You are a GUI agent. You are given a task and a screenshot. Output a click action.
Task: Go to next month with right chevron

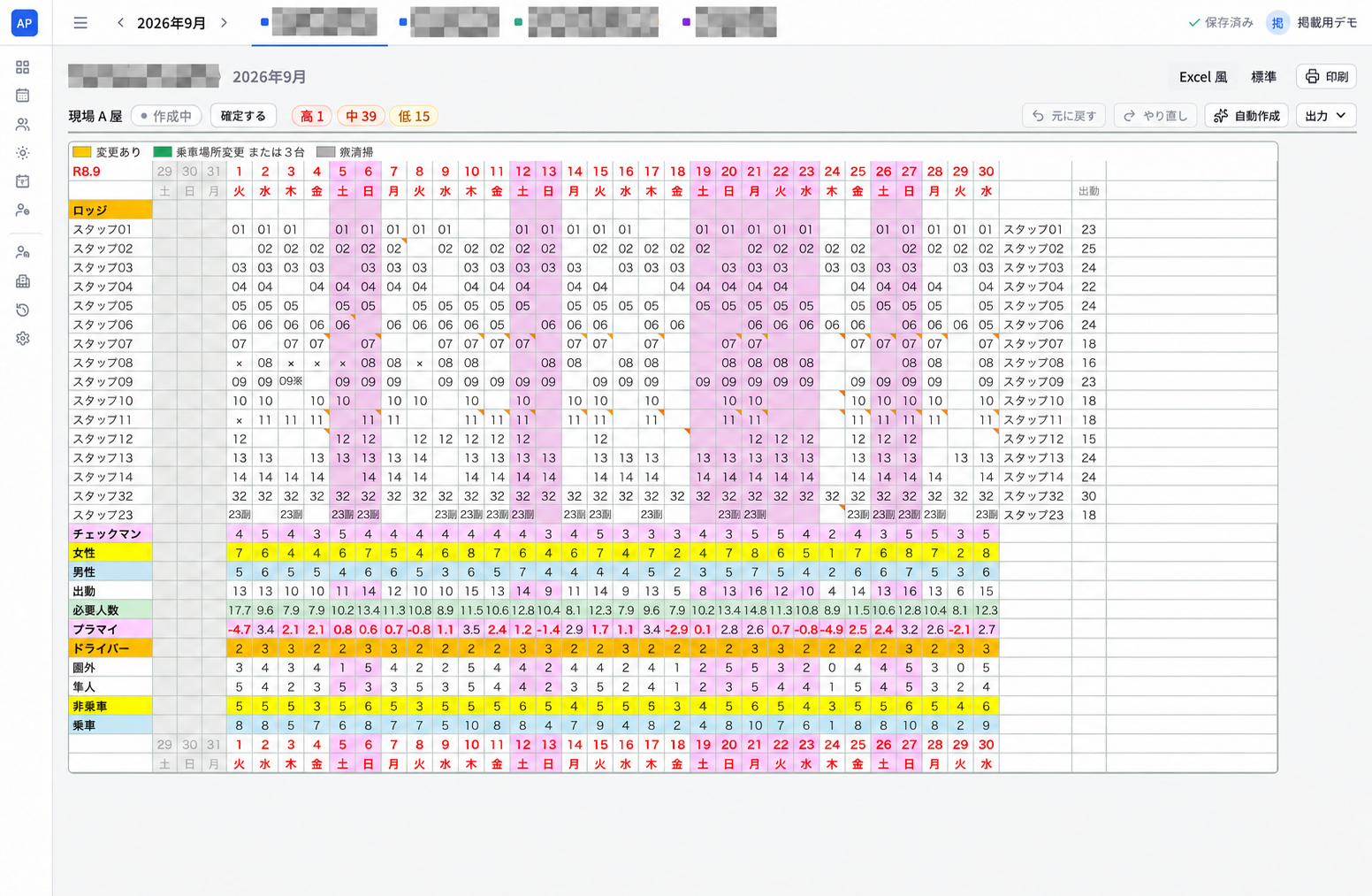225,23
